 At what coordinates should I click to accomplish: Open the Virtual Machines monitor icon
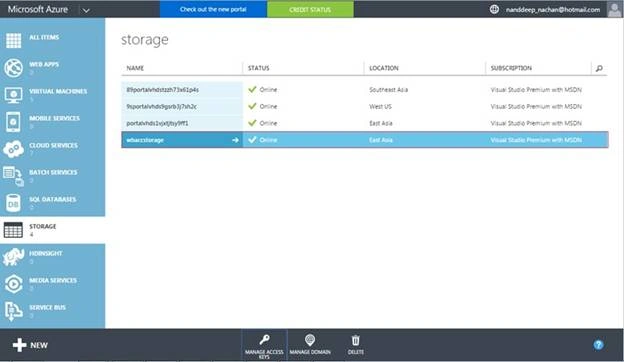pos(14,95)
